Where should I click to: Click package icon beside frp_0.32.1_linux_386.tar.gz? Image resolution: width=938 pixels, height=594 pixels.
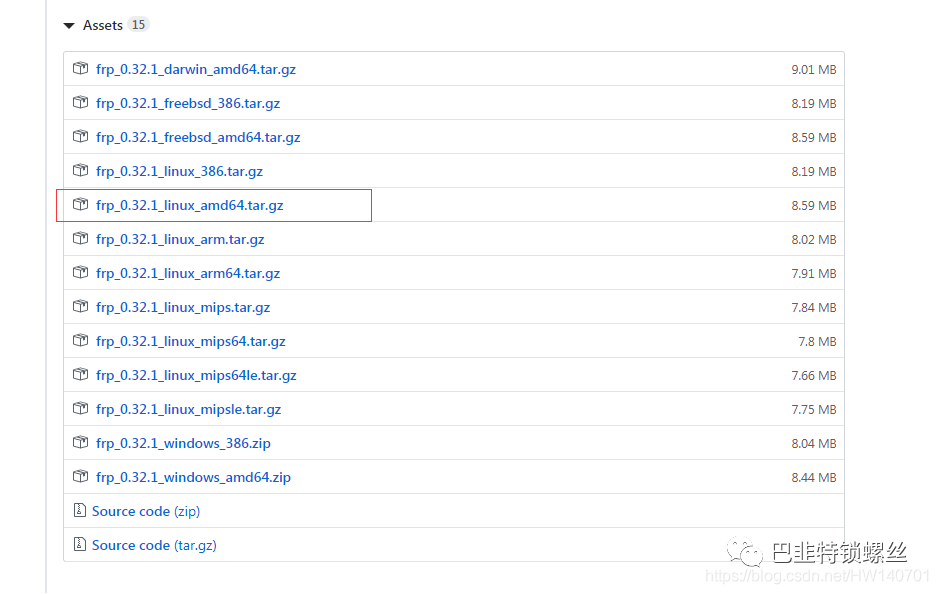[x=80, y=170]
